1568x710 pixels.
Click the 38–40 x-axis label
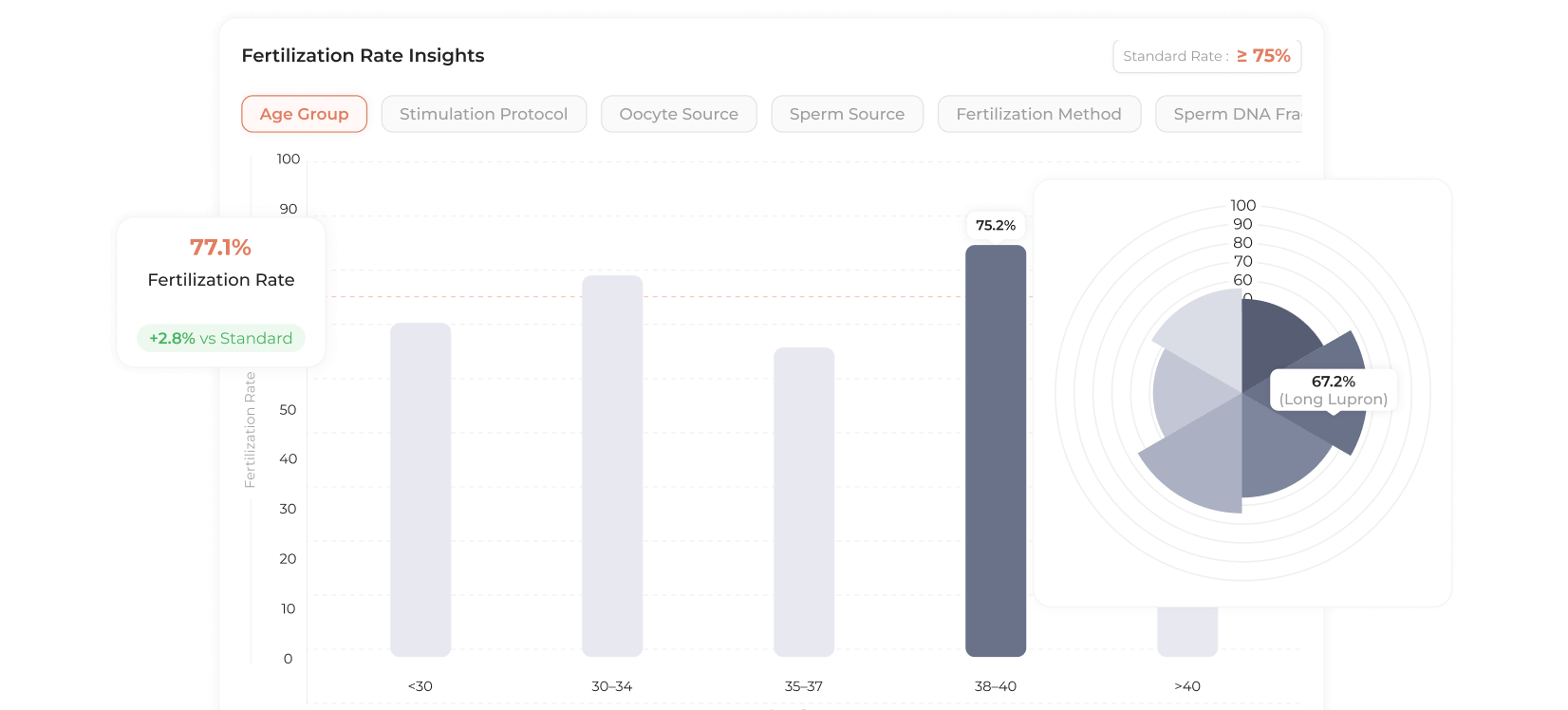996,686
